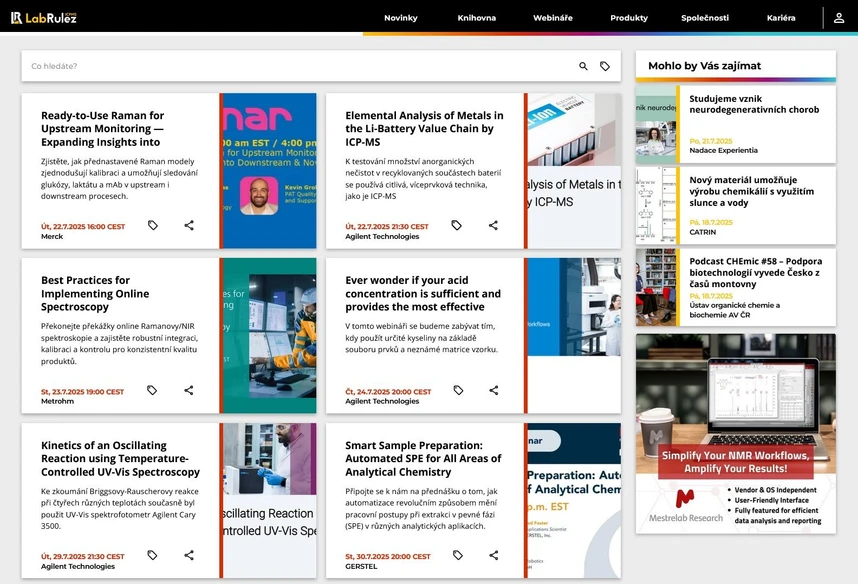
Task: Share the Ready-to-Use Raman webinar
Action: click(x=189, y=226)
